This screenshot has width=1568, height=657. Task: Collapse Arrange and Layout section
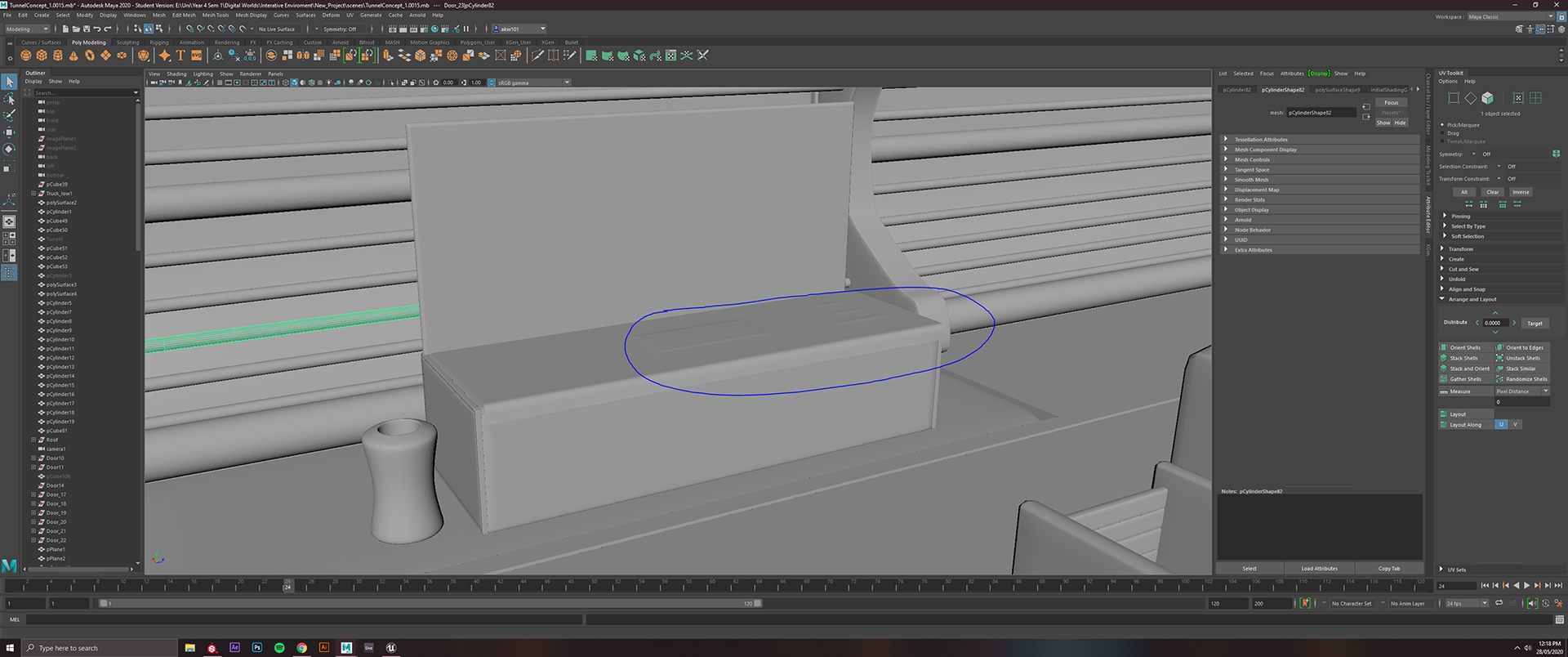[x=1499, y=299]
